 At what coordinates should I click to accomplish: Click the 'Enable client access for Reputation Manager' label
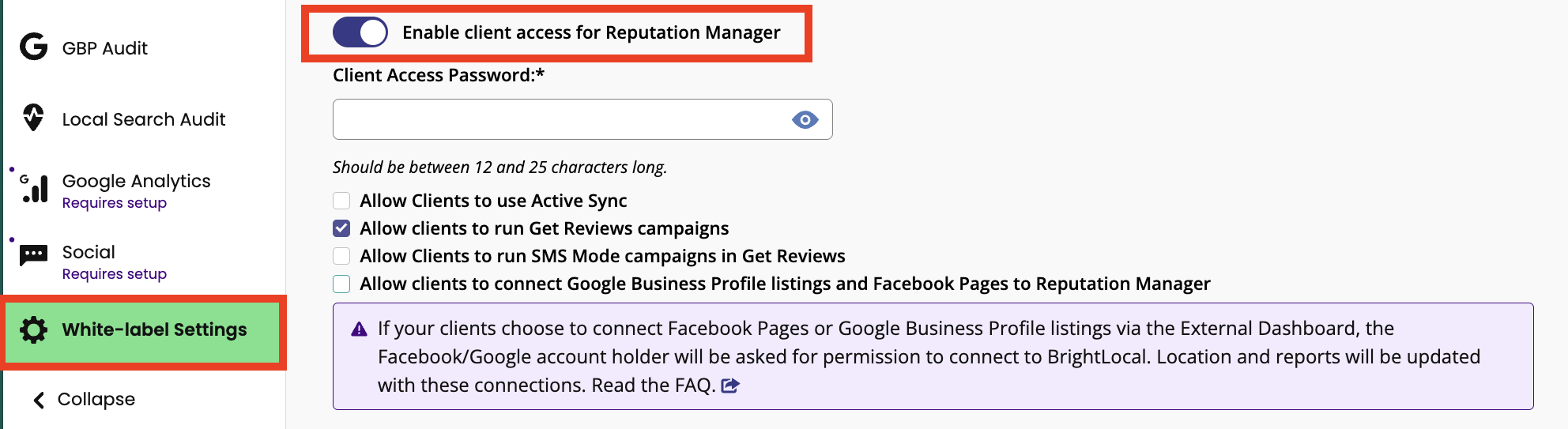591,32
